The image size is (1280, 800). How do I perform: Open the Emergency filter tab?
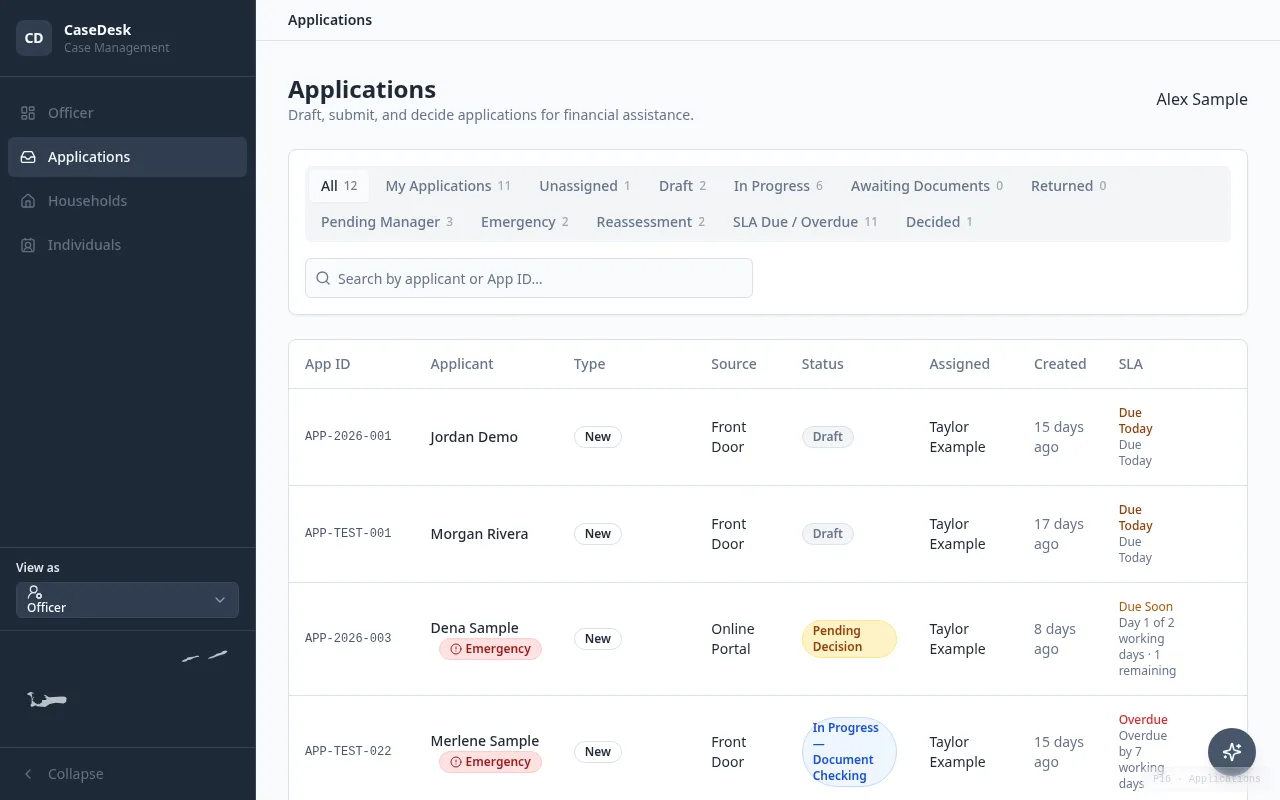click(x=524, y=222)
